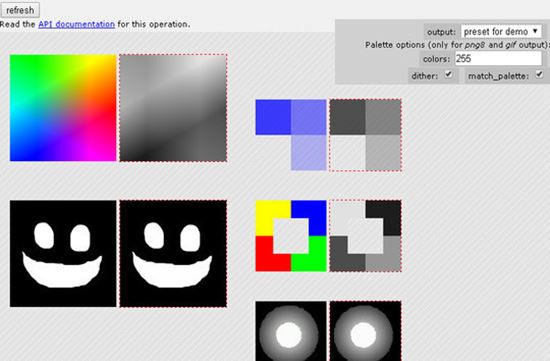Click the dark gray square in grayscale output
This screenshot has height=361, width=550.
(x=348, y=117)
